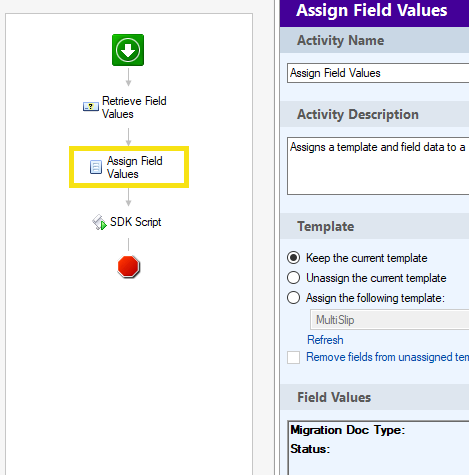469x475 pixels.
Task: Choose Keep the current template option
Action: [x=293, y=258]
